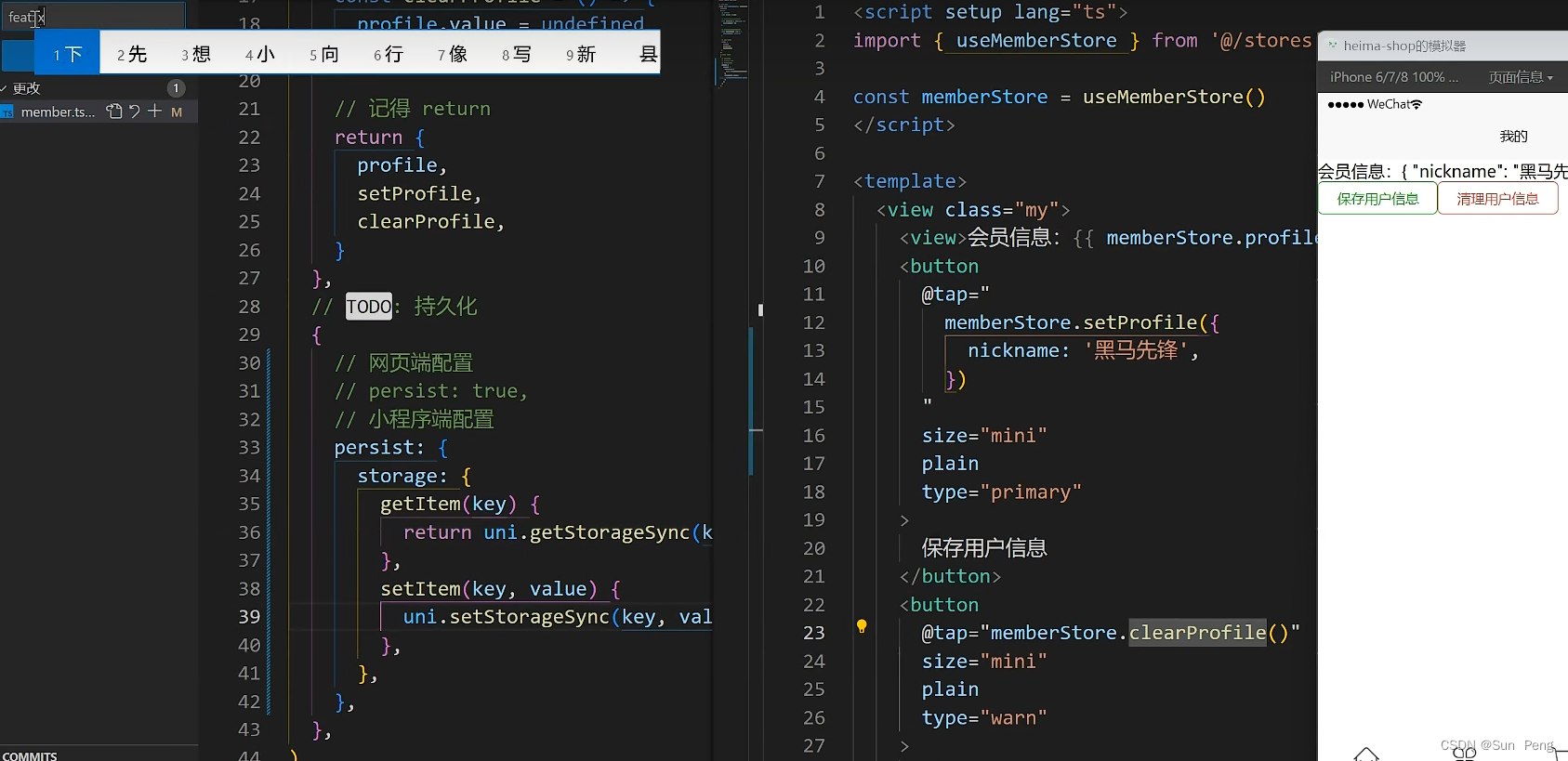1568x761 pixels.
Task: Click 'size="mini"' on line 16
Action: point(984,435)
